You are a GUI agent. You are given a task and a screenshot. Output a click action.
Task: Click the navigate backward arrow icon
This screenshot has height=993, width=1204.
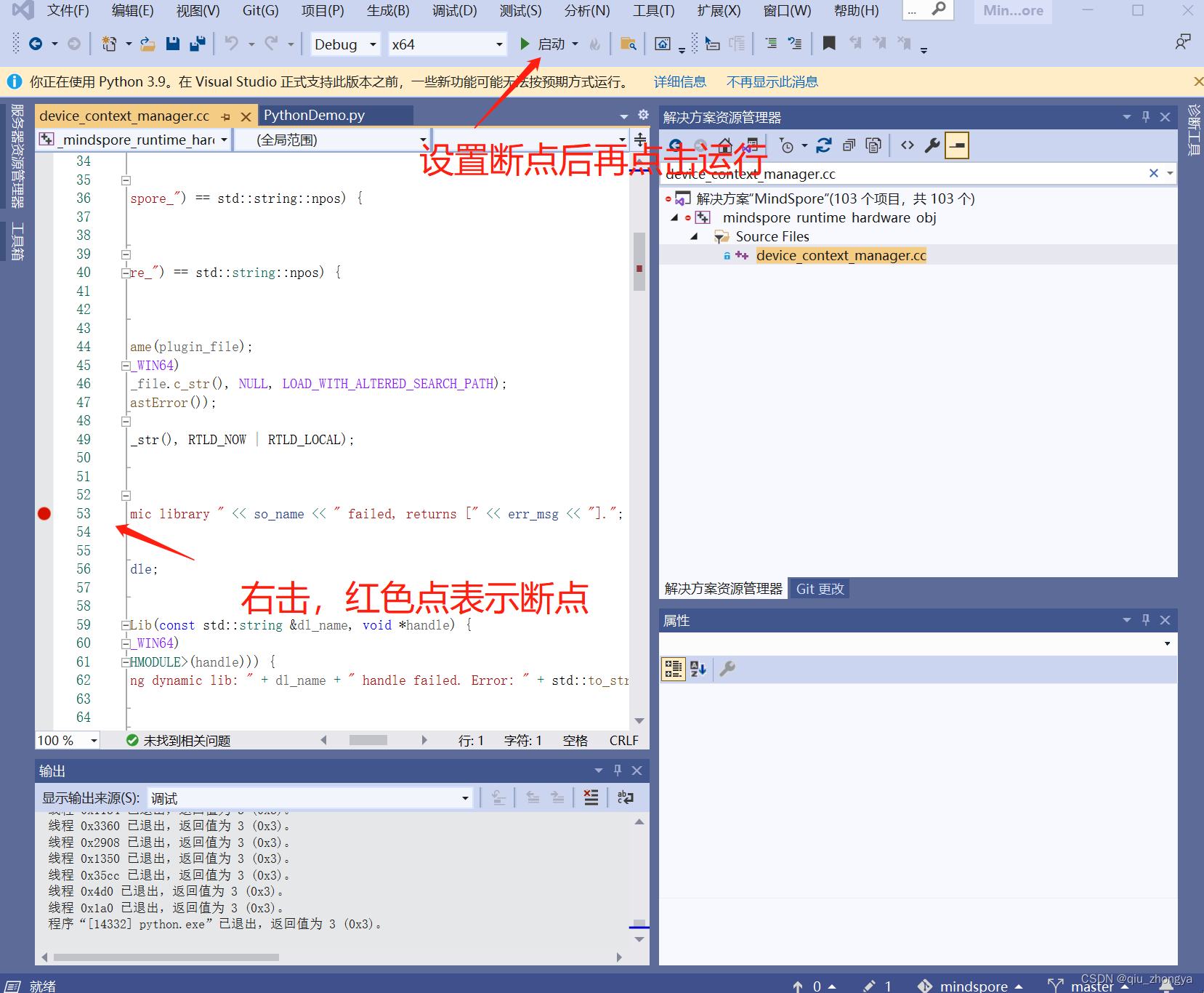point(35,44)
